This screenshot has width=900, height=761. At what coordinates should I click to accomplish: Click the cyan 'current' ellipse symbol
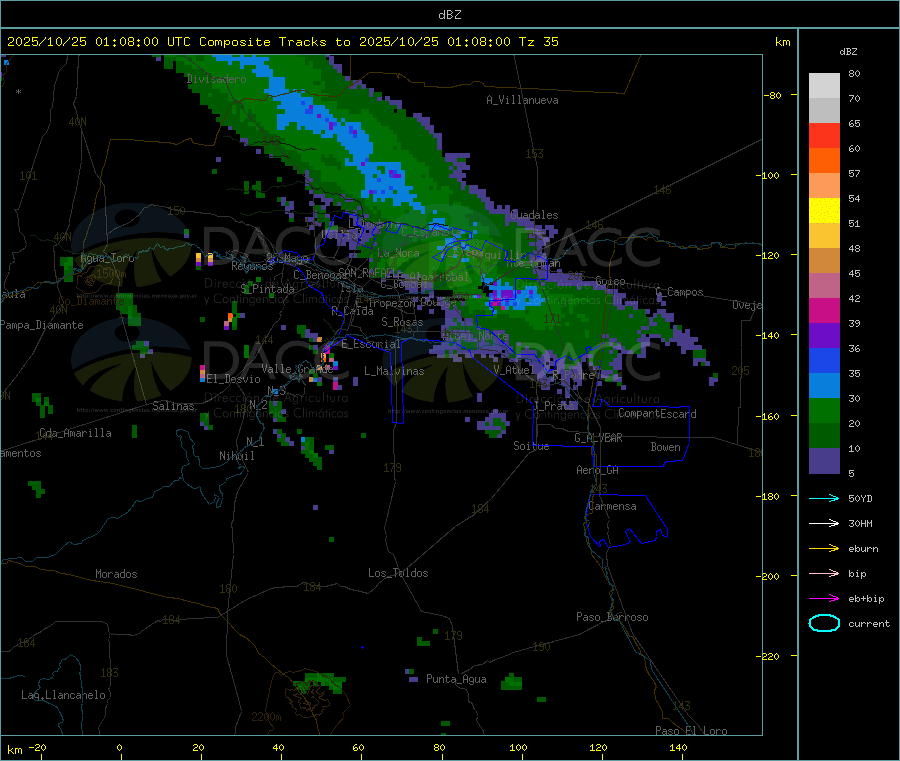(824, 623)
